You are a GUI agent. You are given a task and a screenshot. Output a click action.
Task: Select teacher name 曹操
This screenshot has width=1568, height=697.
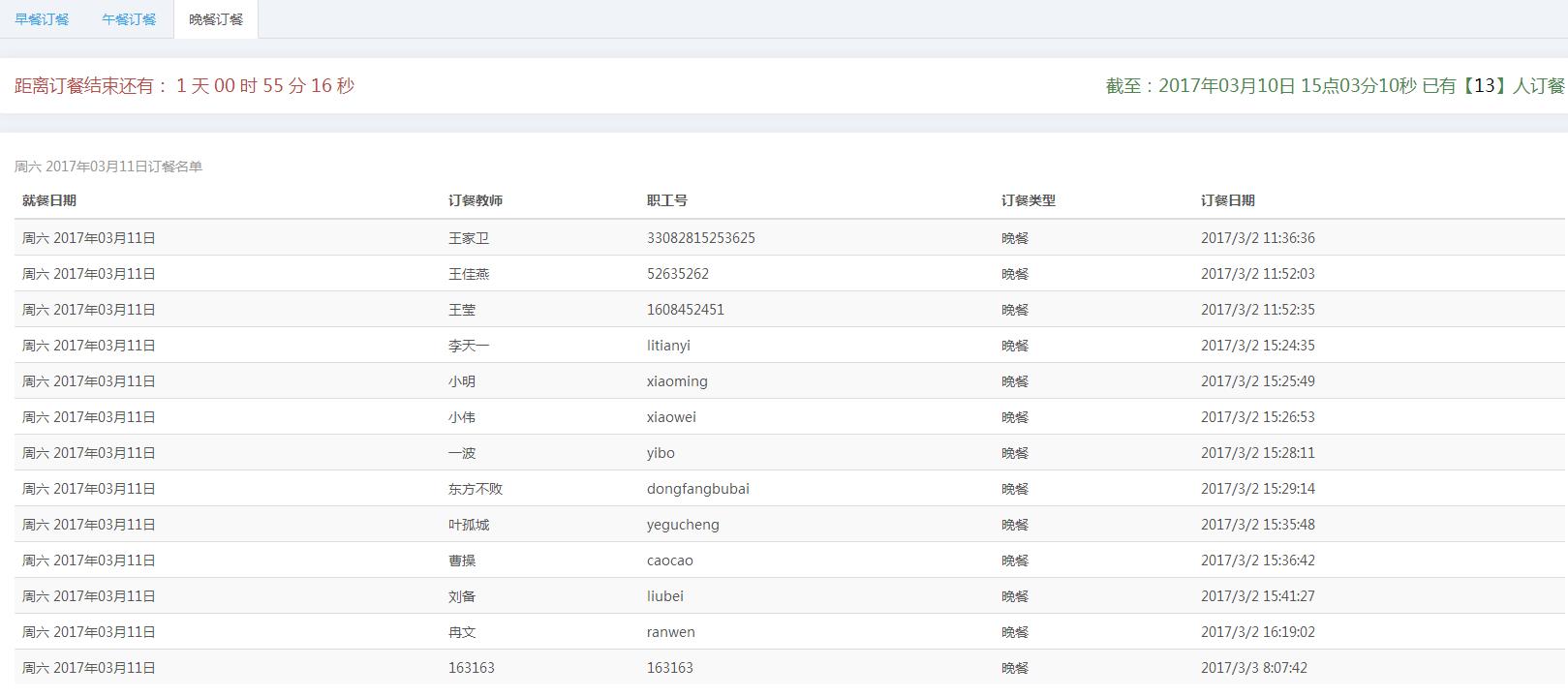(x=462, y=561)
